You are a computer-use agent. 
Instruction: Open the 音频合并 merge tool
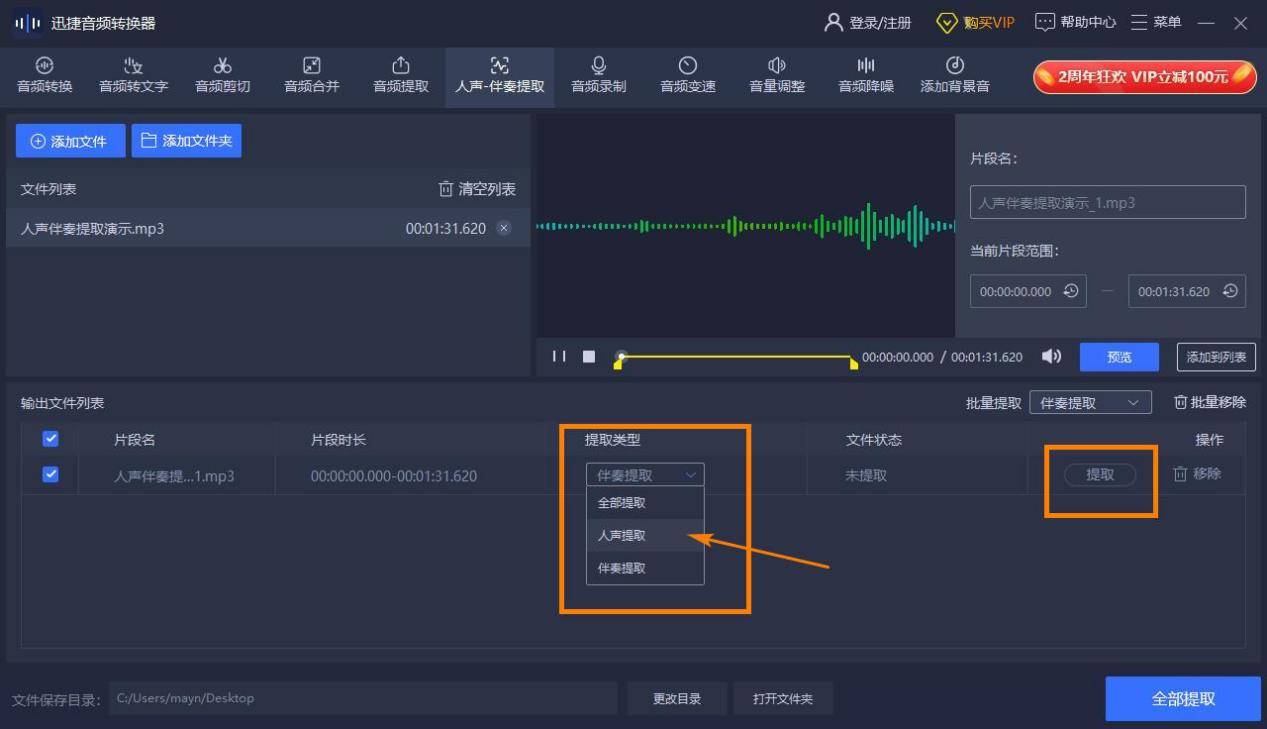pos(311,76)
